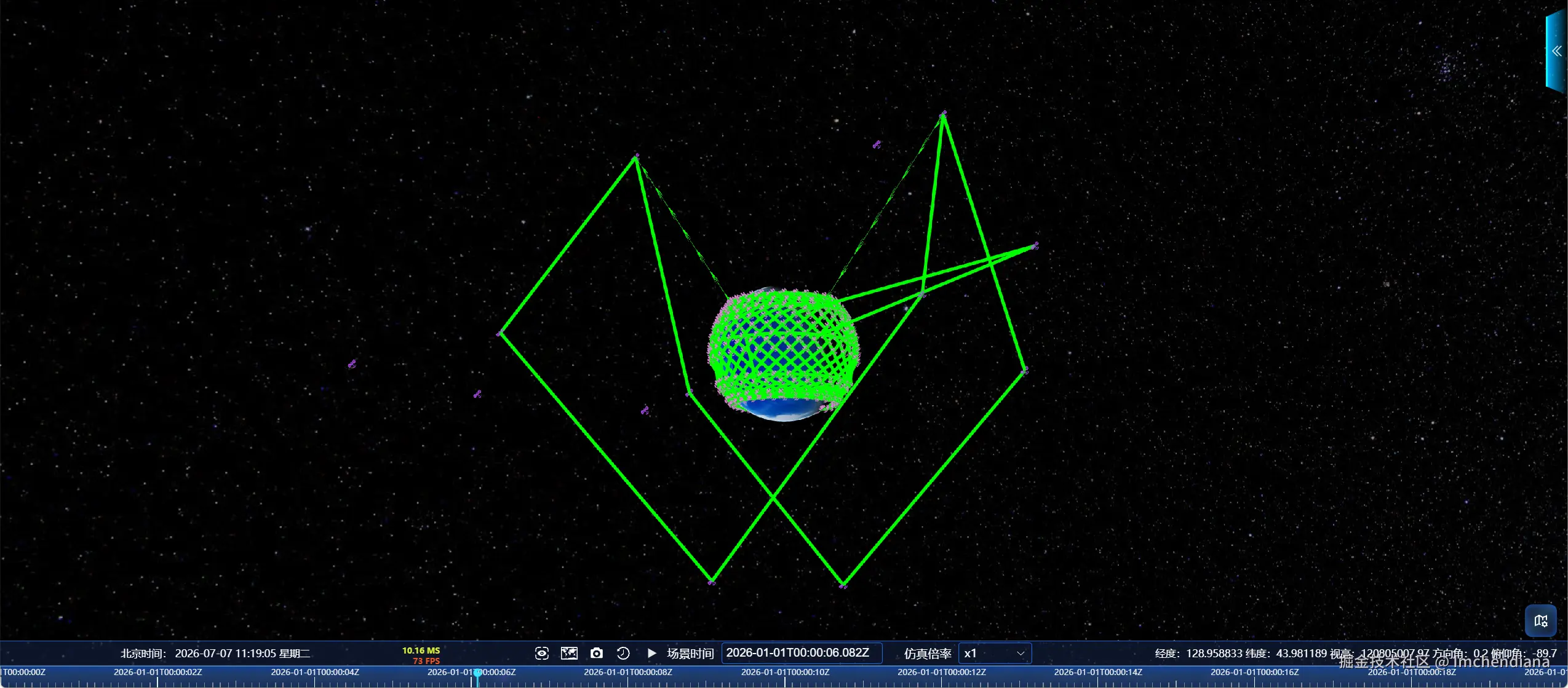Select 2026-01-01T00:00:04Z timeline tick label
This screenshot has height=688, width=1568.
(x=315, y=672)
